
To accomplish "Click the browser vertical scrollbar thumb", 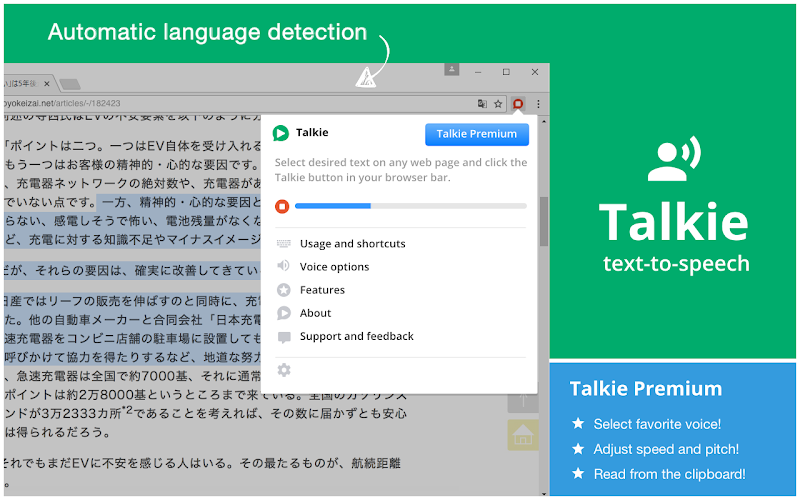I will [x=544, y=221].
